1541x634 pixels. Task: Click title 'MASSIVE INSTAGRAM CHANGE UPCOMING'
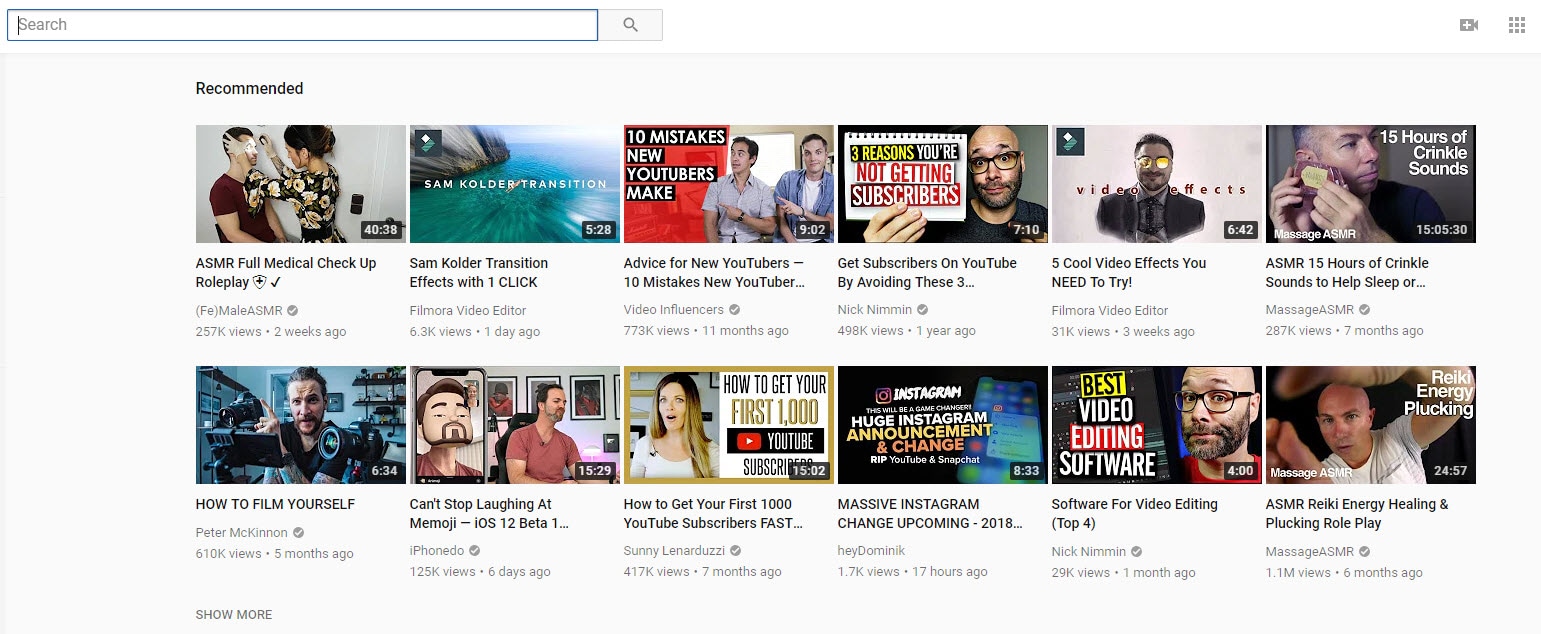click(x=930, y=513)
